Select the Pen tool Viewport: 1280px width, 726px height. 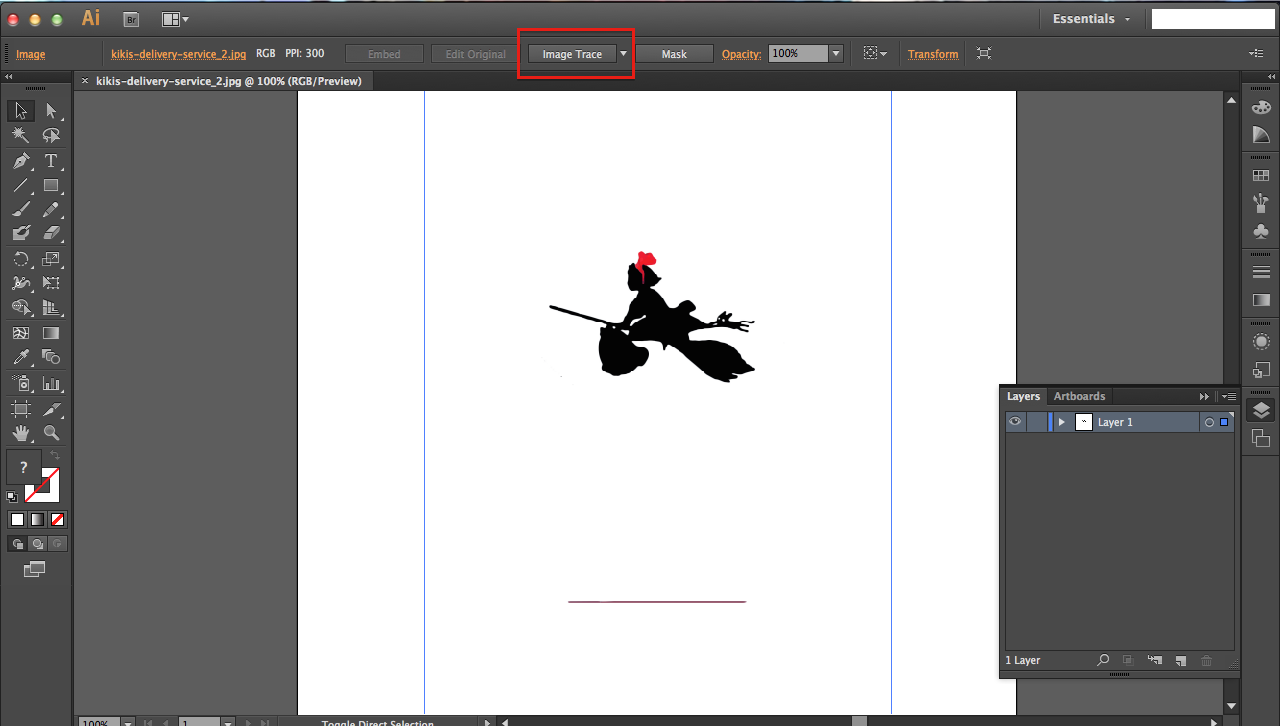coord(21,161)
